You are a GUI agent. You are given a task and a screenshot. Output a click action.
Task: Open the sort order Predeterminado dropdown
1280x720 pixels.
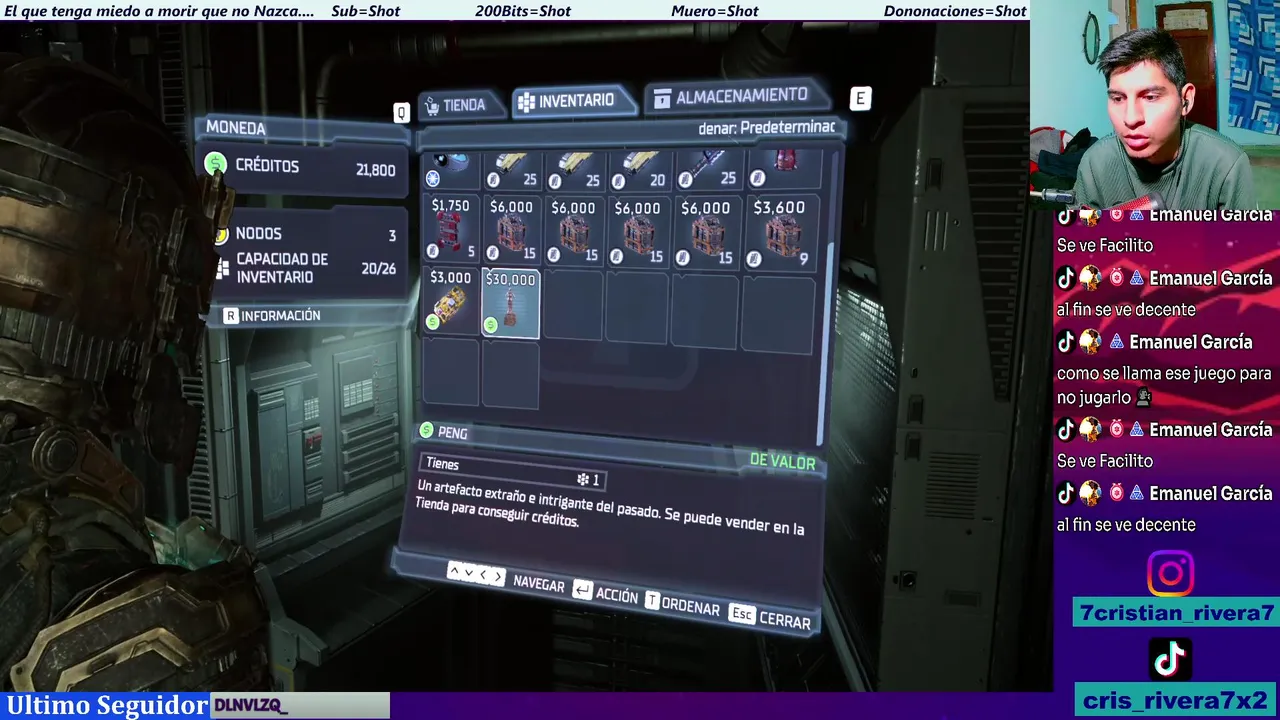click(767, 128)
